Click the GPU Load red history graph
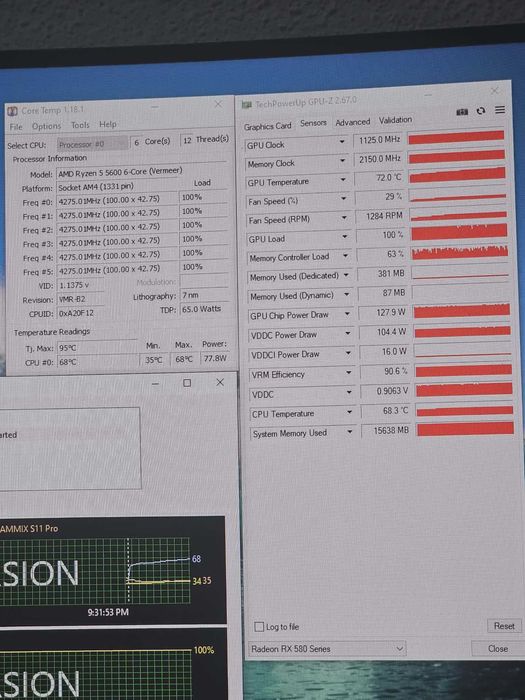This screenshot has height=700, width=525. (459, 232)
